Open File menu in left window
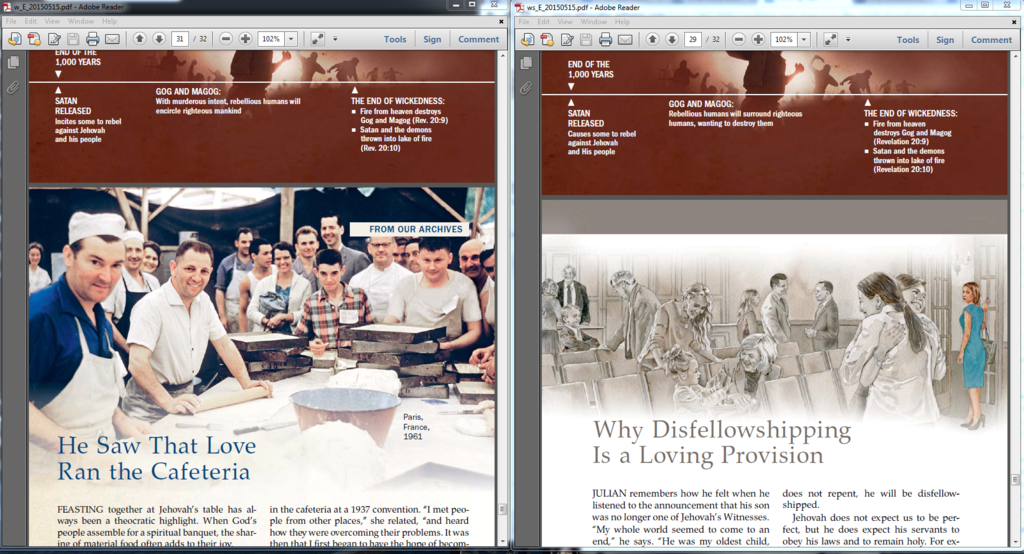 [x=11, y=22]
